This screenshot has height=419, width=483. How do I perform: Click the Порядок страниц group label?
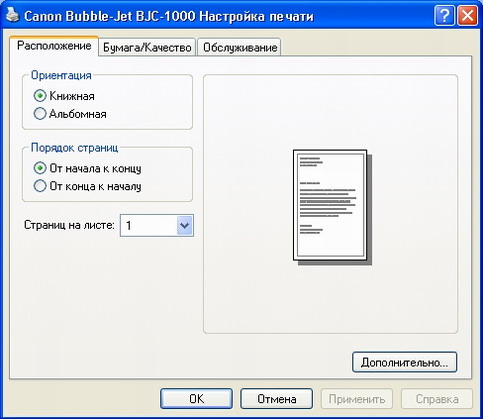click(x=74, y=147)
